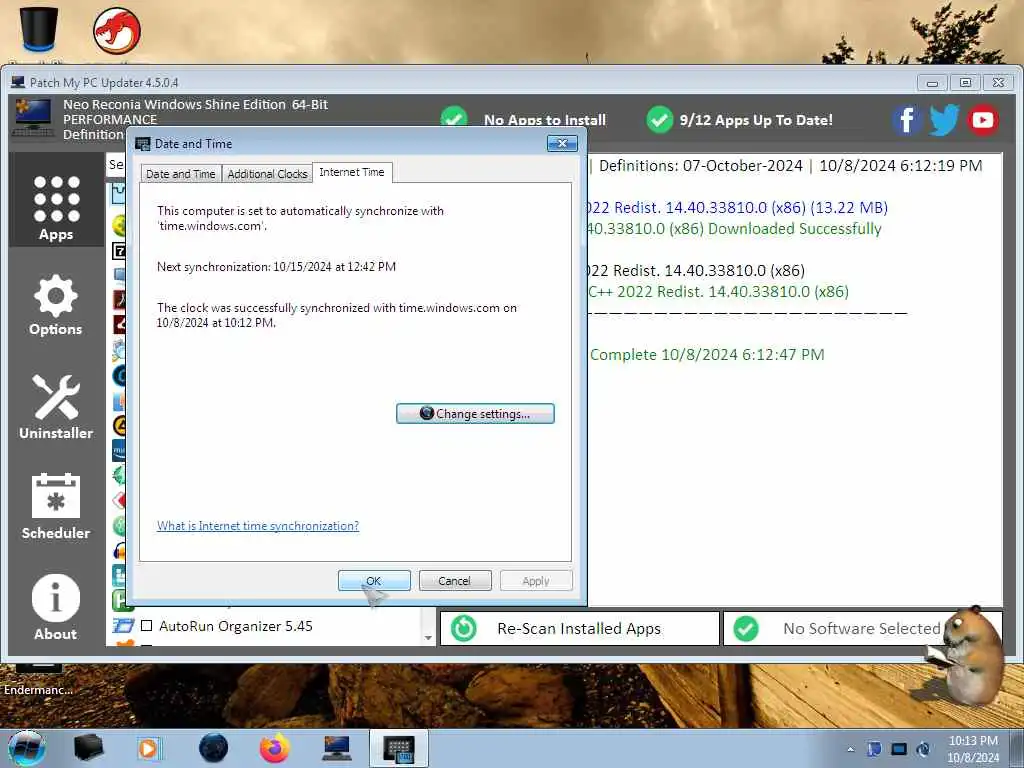Click the AutoRun Organizer app icon in list

tap(123, 626)
